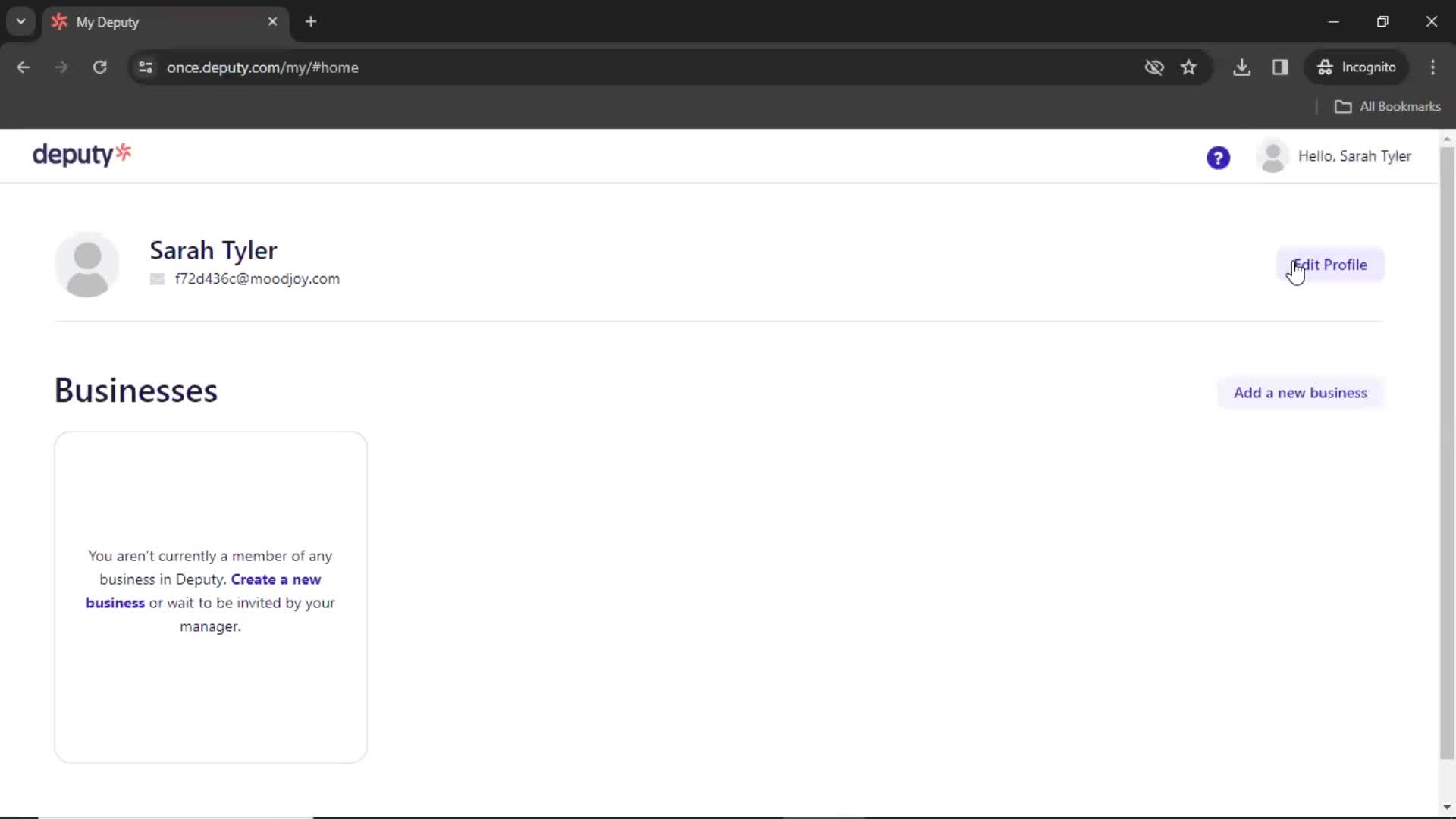Click the browser sidebar toggle icon

pos(1281,67)
